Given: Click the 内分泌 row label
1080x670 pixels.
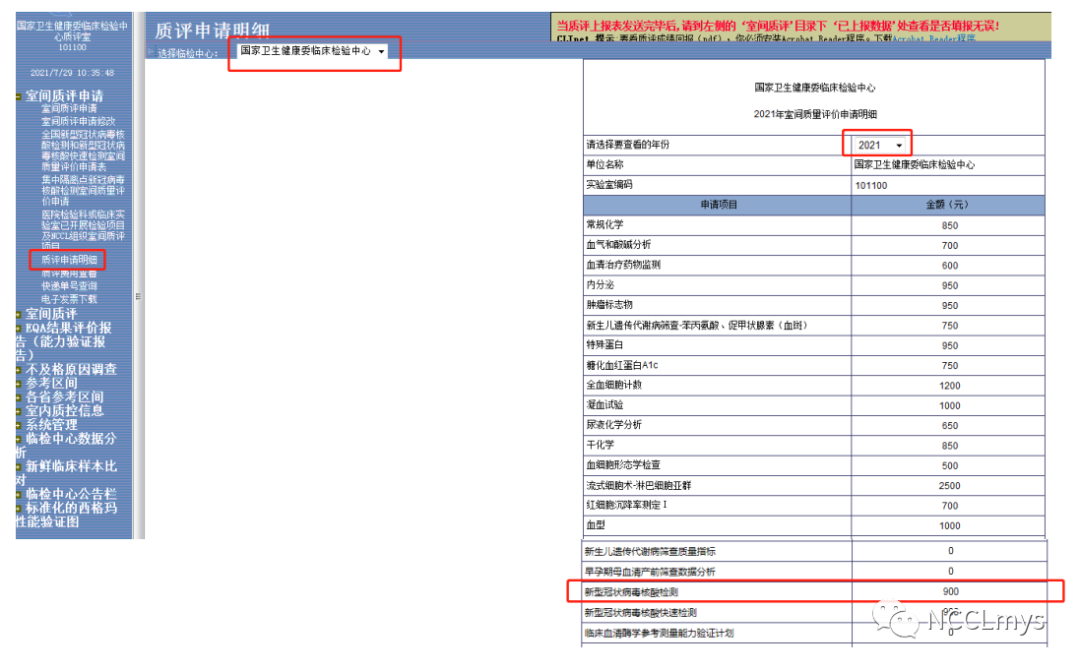Looking at the screenshot, I should coord(600,284).
